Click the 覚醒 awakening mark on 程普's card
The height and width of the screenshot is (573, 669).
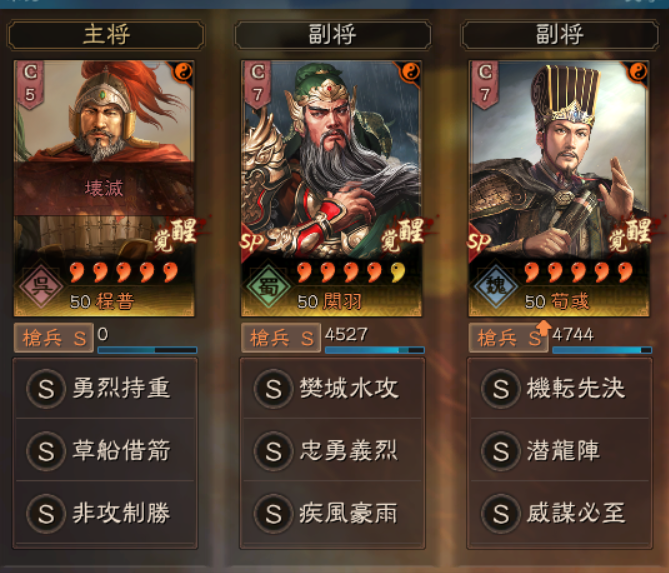(x=177, y=234)
